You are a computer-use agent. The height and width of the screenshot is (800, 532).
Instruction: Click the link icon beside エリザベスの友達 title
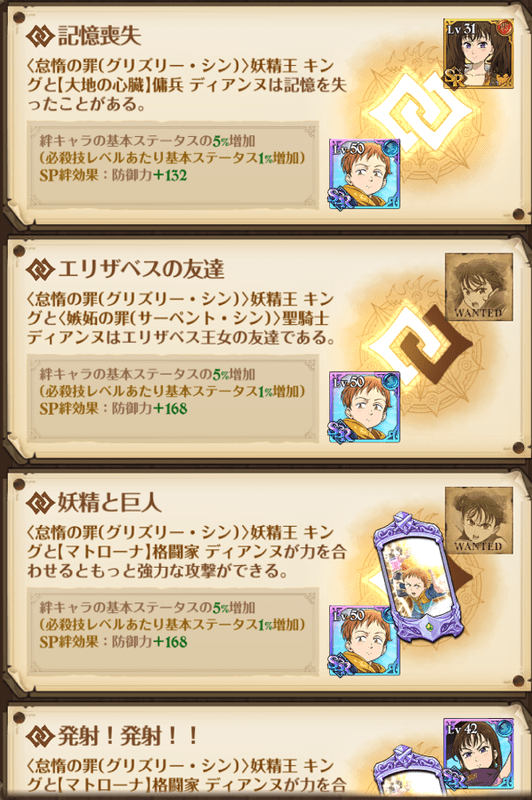click(x=40, y=268)
